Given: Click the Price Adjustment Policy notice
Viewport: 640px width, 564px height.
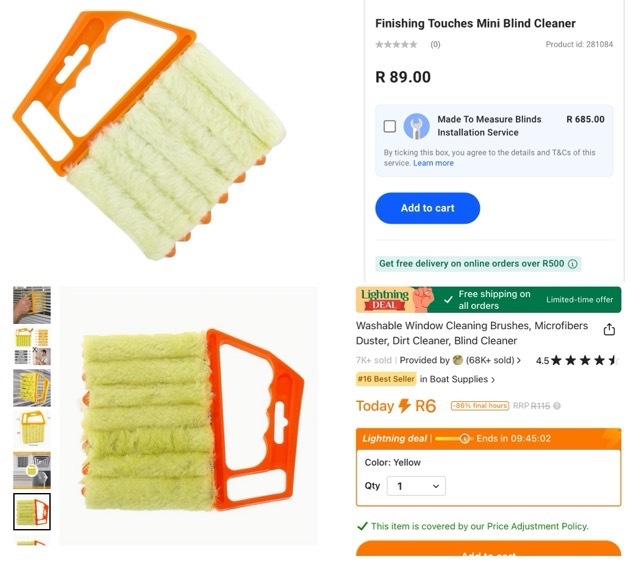Looking at the screenshot, I should click(x=473, y=526).
